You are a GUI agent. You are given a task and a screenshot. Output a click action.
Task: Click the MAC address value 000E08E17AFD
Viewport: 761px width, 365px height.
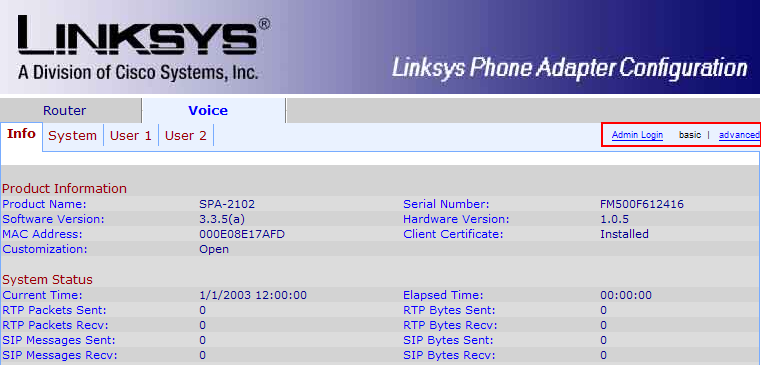point(242,234)
